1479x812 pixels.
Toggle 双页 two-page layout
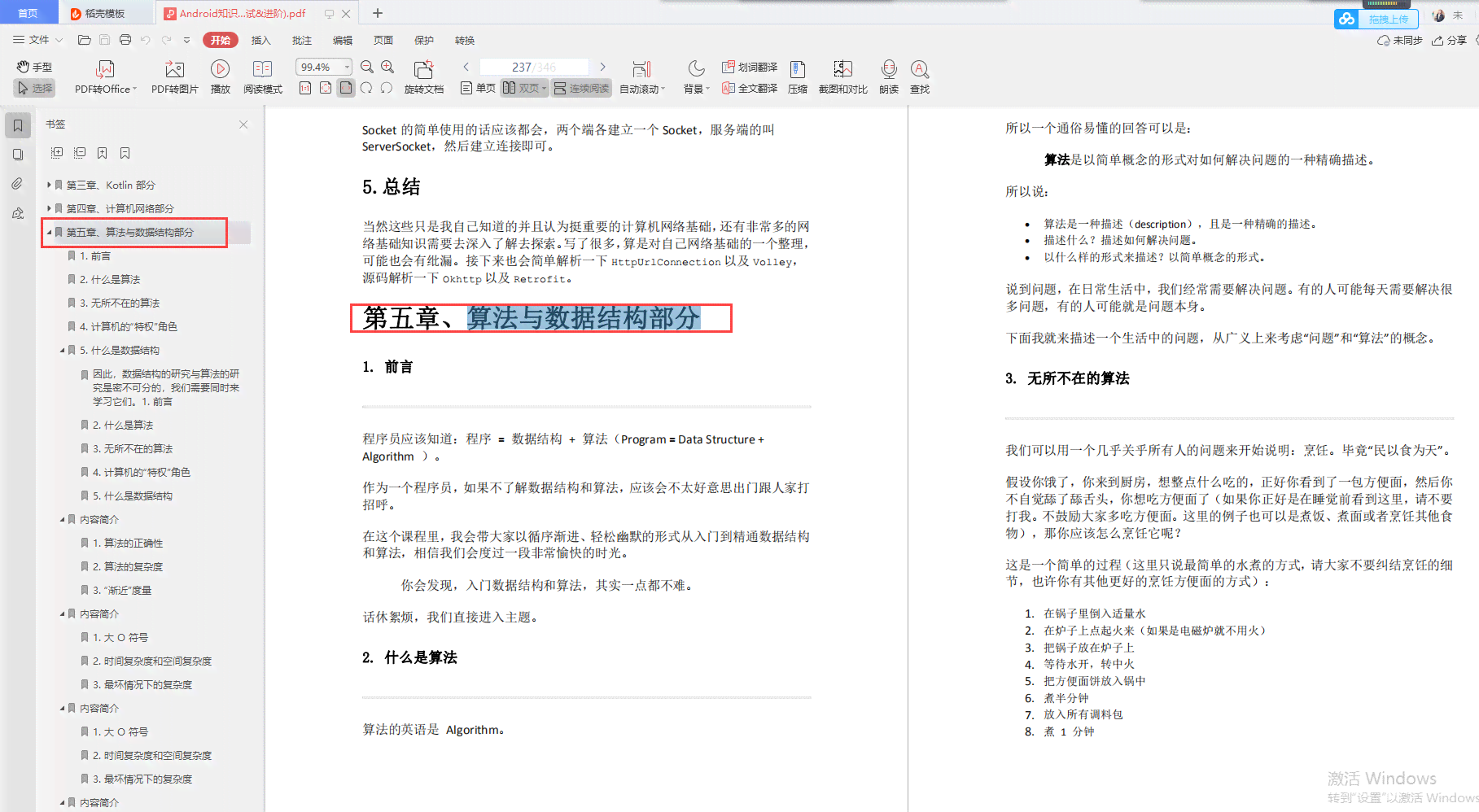tap(524, 88)
